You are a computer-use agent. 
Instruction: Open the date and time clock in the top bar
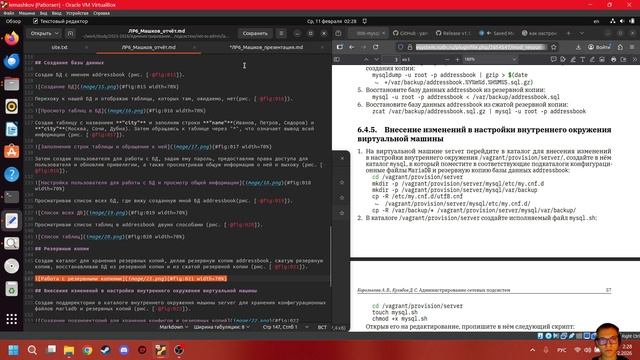[x=332, y=21]
